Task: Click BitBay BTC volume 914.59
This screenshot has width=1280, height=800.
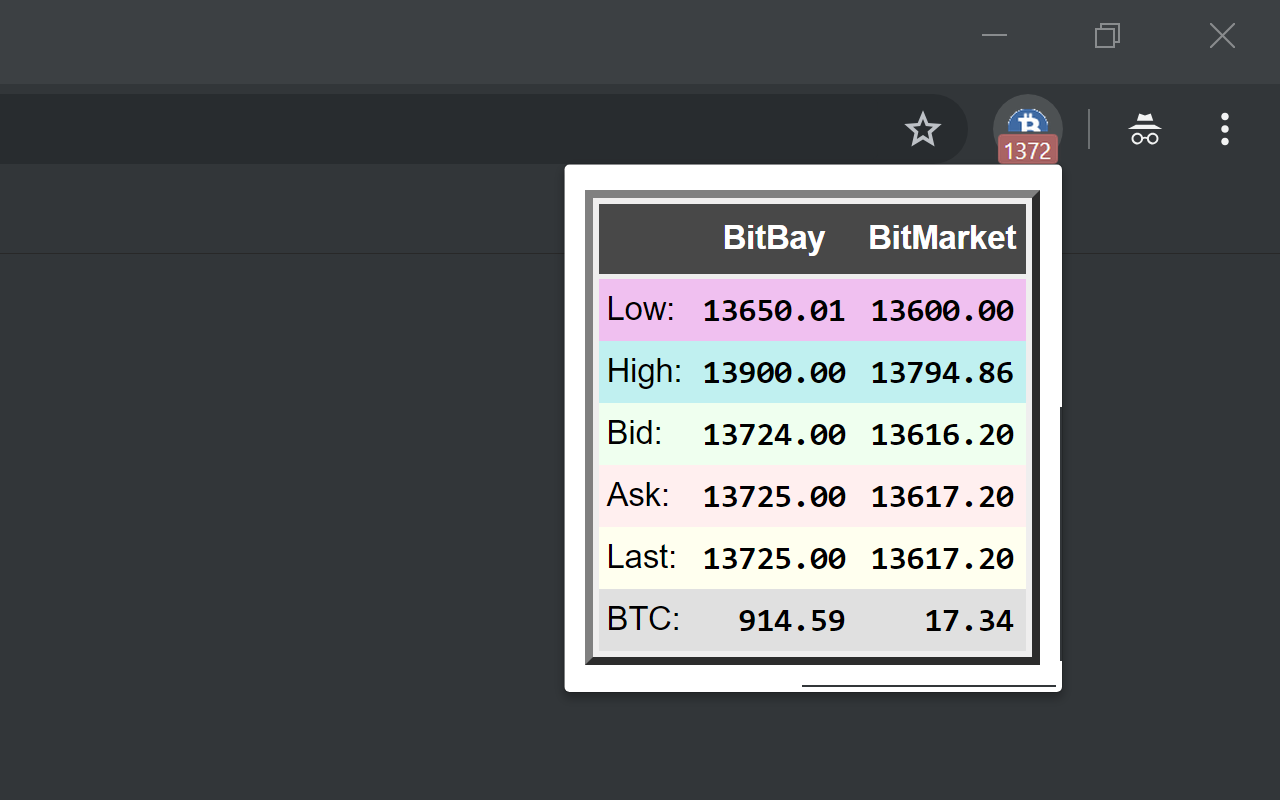Action: point(792,621)
